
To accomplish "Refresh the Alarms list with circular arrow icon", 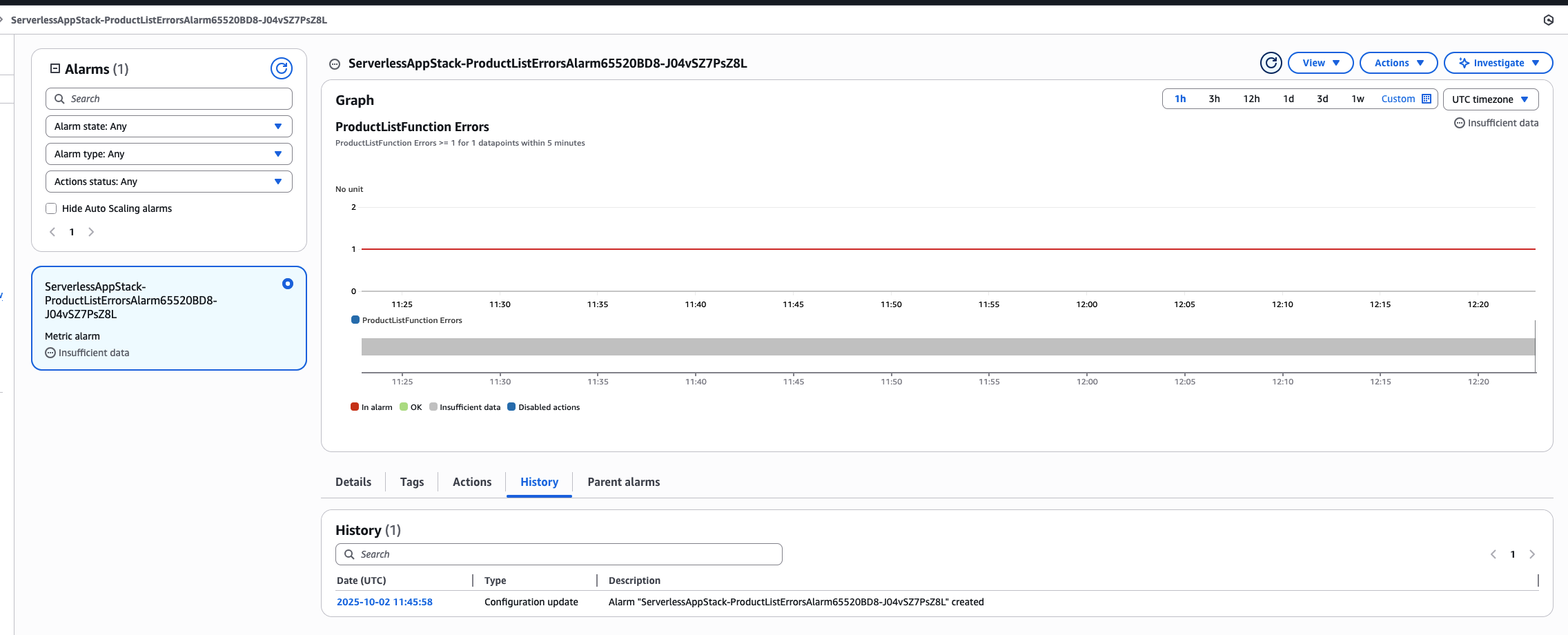I will click(282, 68).
